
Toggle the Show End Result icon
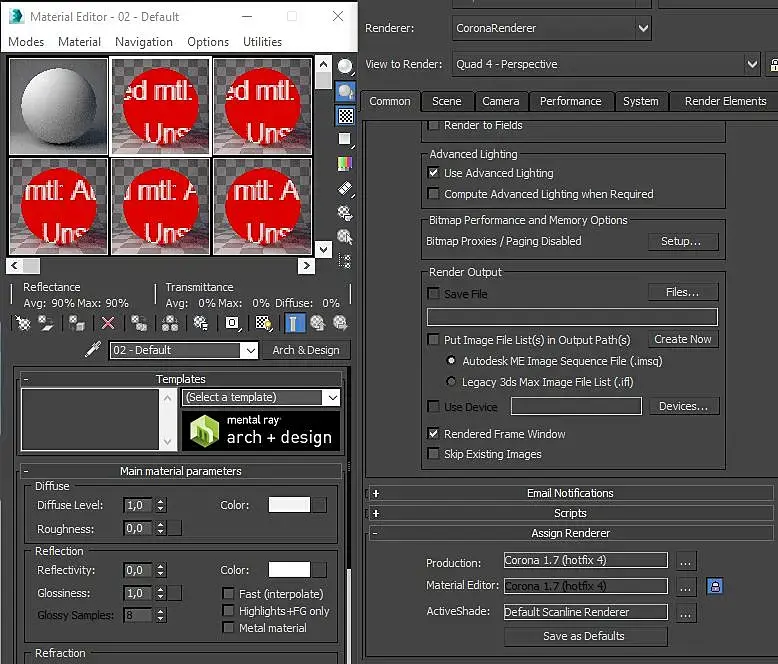[295, 324]
